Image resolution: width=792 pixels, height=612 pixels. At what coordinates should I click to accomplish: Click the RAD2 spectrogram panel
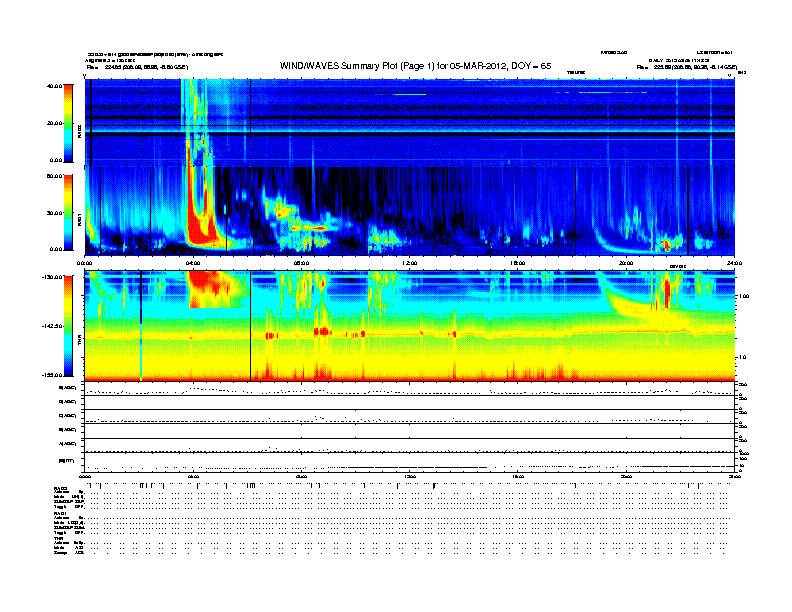pos(409,123)
